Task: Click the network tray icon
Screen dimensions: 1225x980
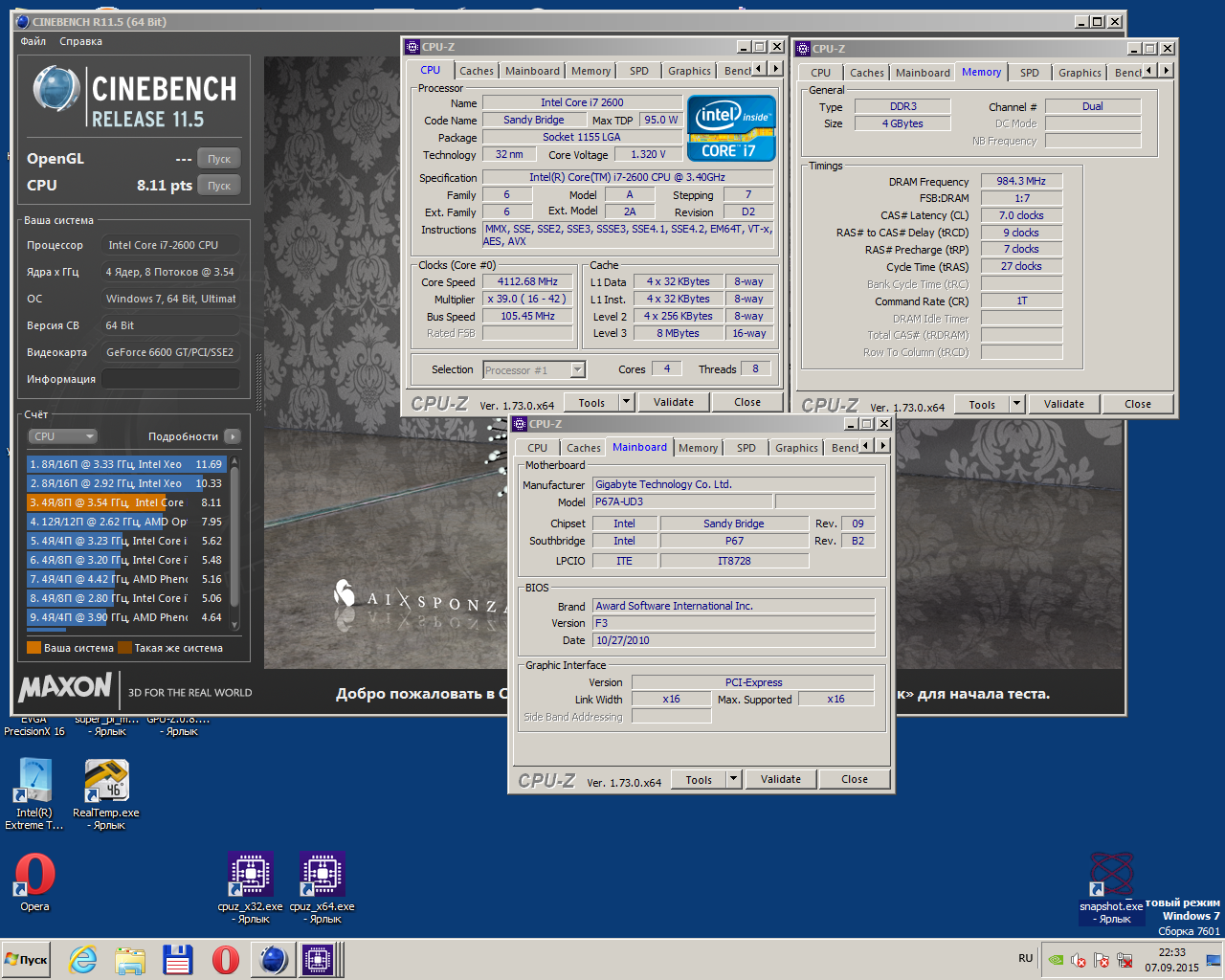Action: 1125,960
